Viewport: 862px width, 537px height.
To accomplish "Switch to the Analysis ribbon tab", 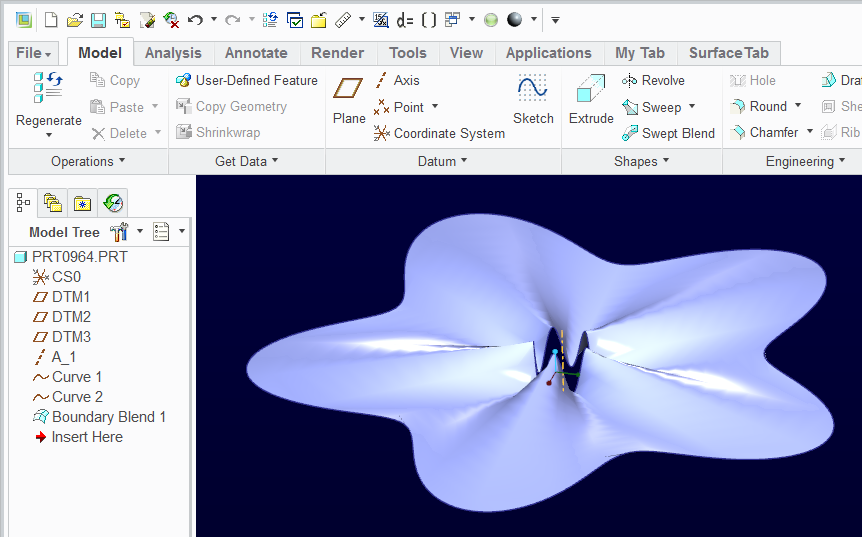I will point(173,53).
